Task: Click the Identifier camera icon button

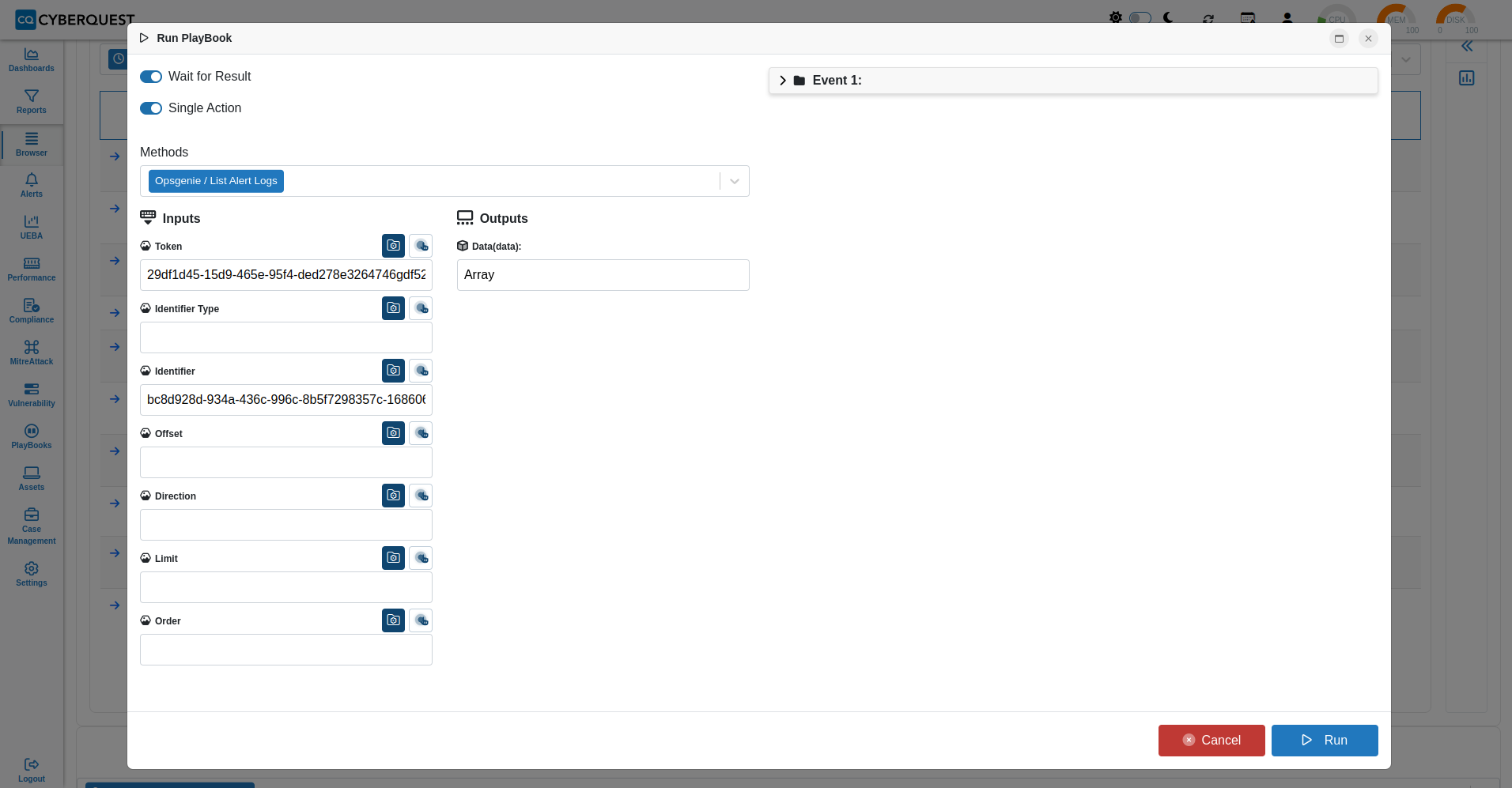Action: pos(393,371)
